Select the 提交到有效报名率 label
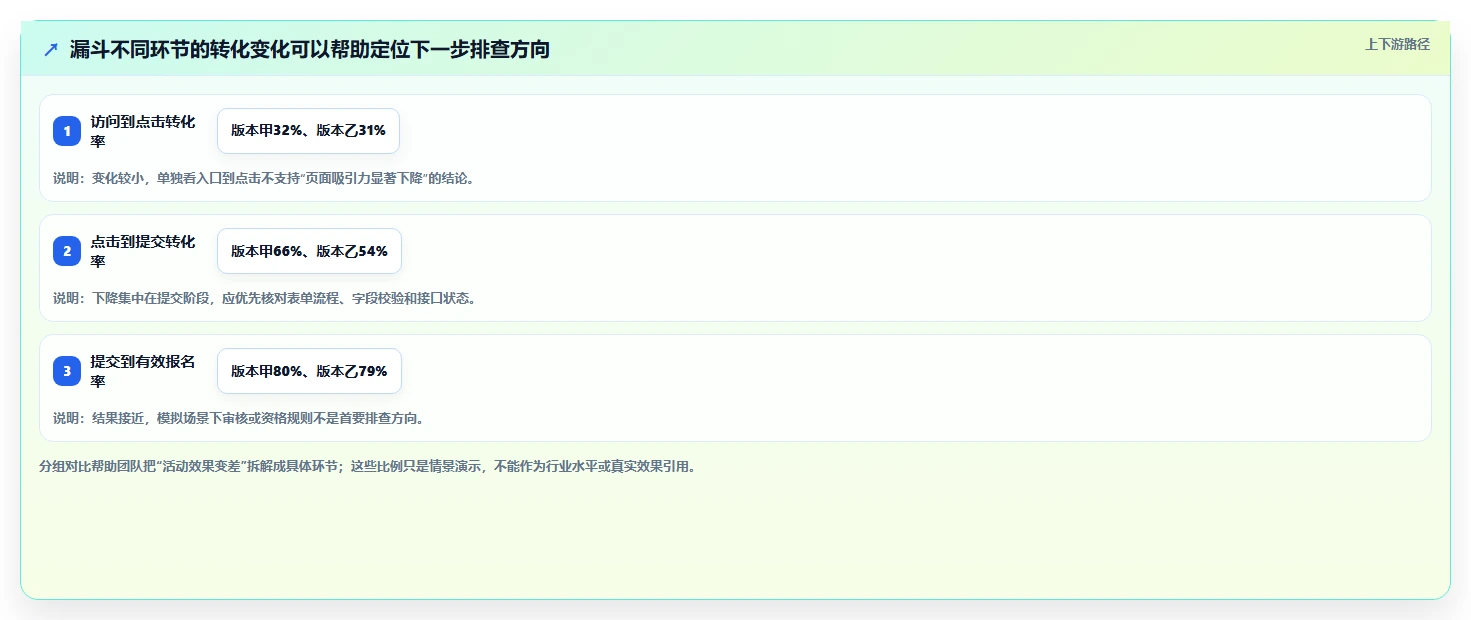The image size is (1471, 620). (x=143, y=371)
